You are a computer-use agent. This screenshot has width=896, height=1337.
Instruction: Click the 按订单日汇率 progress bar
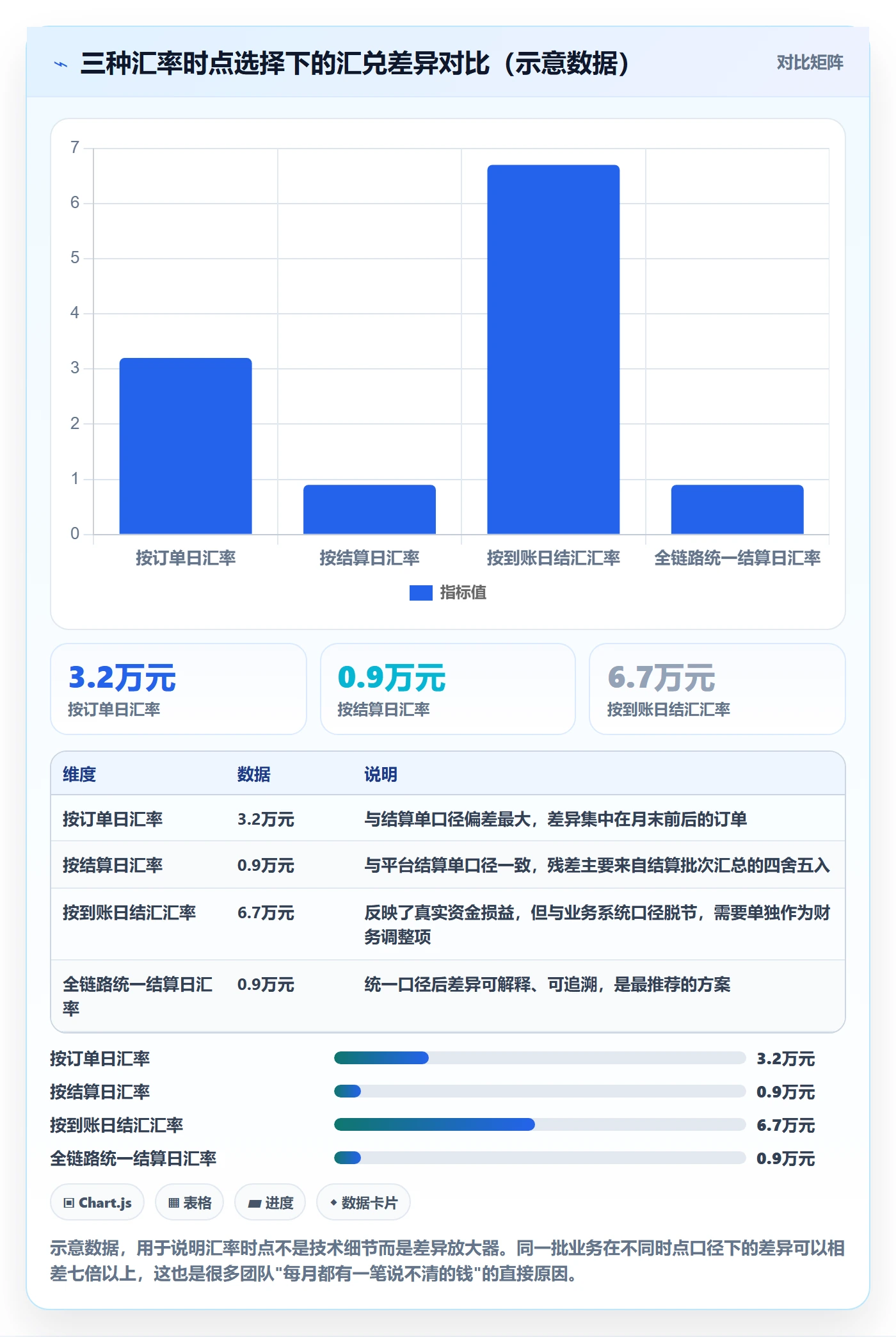[x=540, y=1058]
